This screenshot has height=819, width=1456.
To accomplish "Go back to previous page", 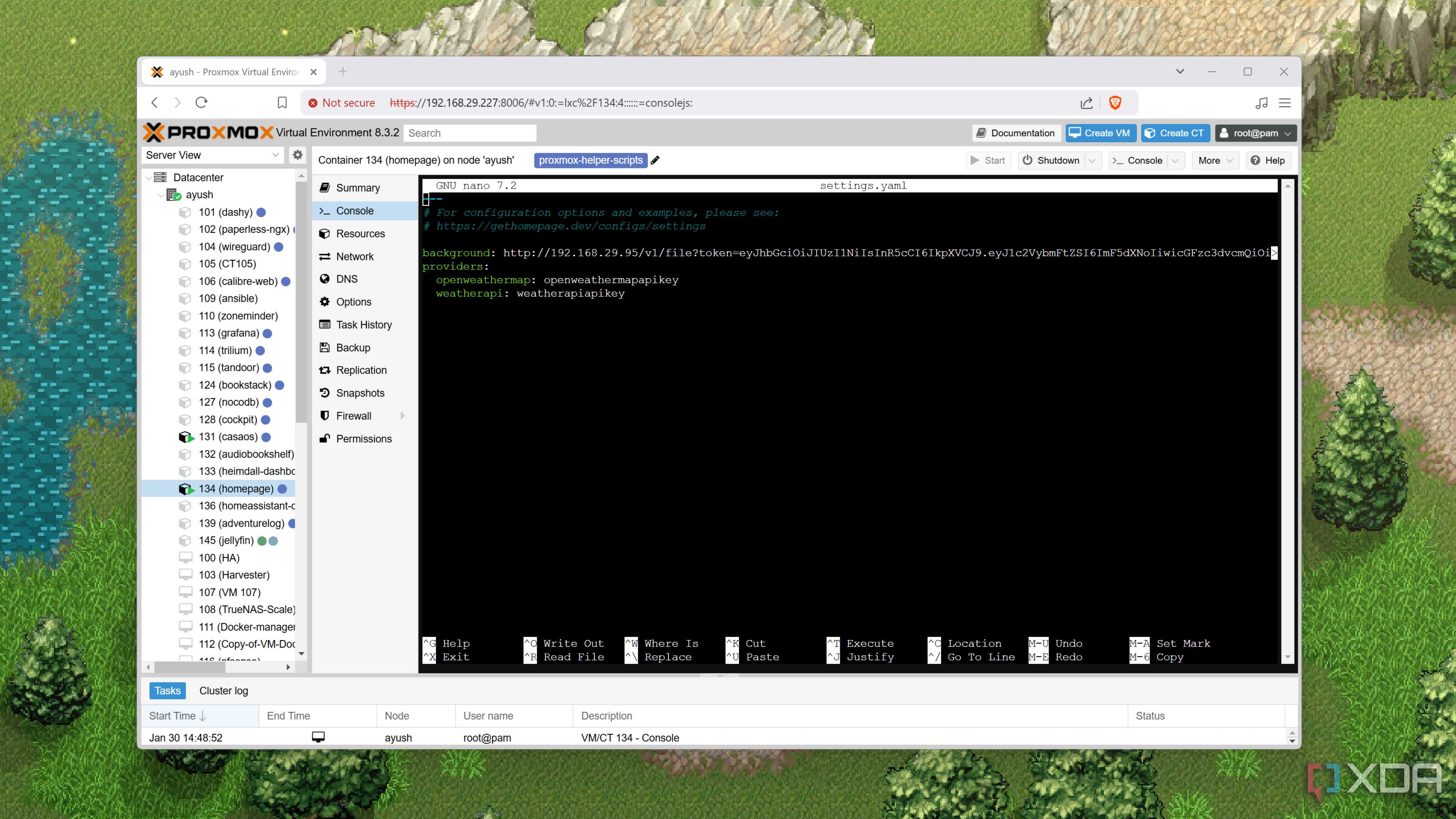I will (155, 102).
